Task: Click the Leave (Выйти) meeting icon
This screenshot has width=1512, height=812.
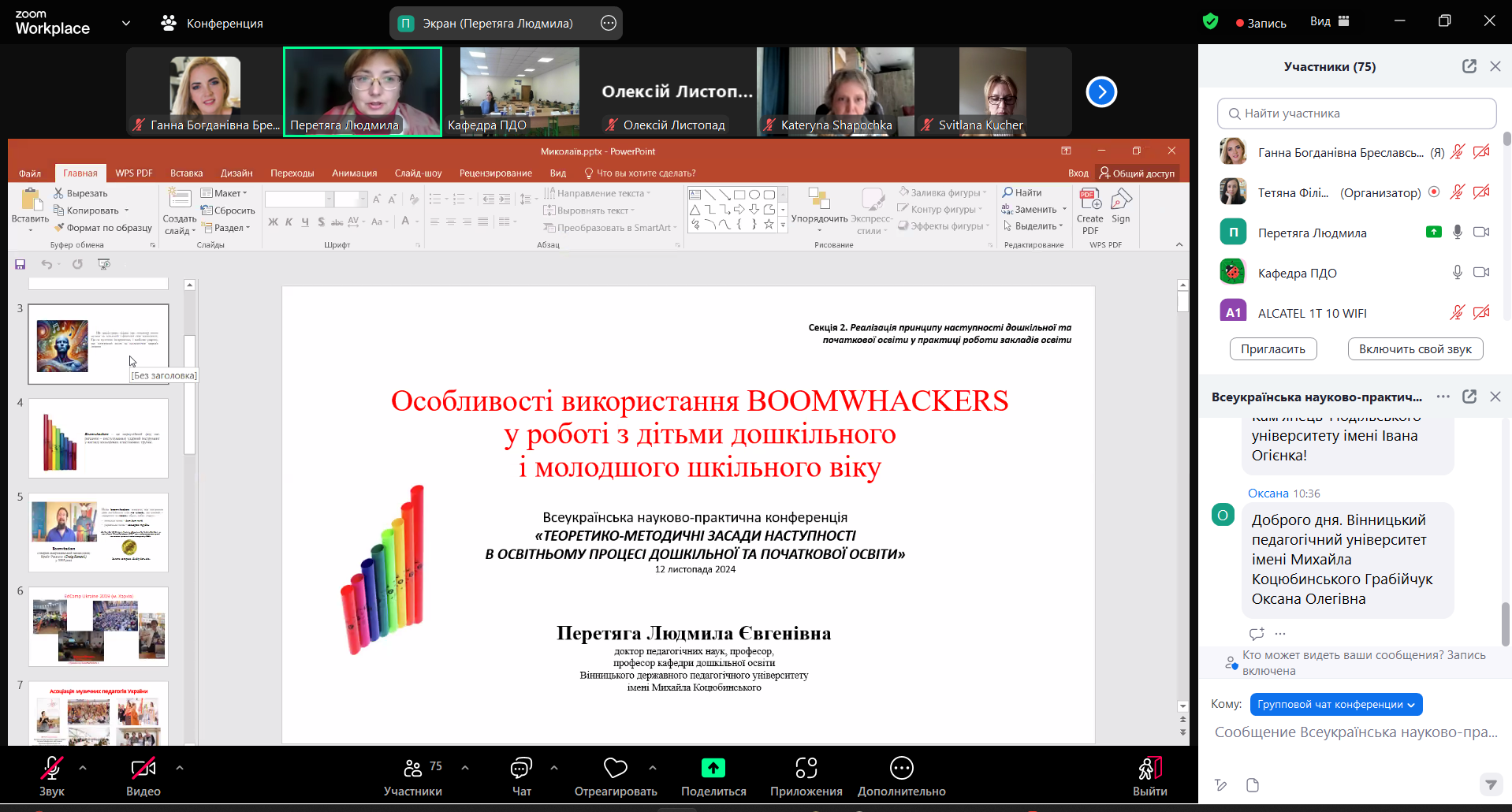Action: [x=1149, y=769]
